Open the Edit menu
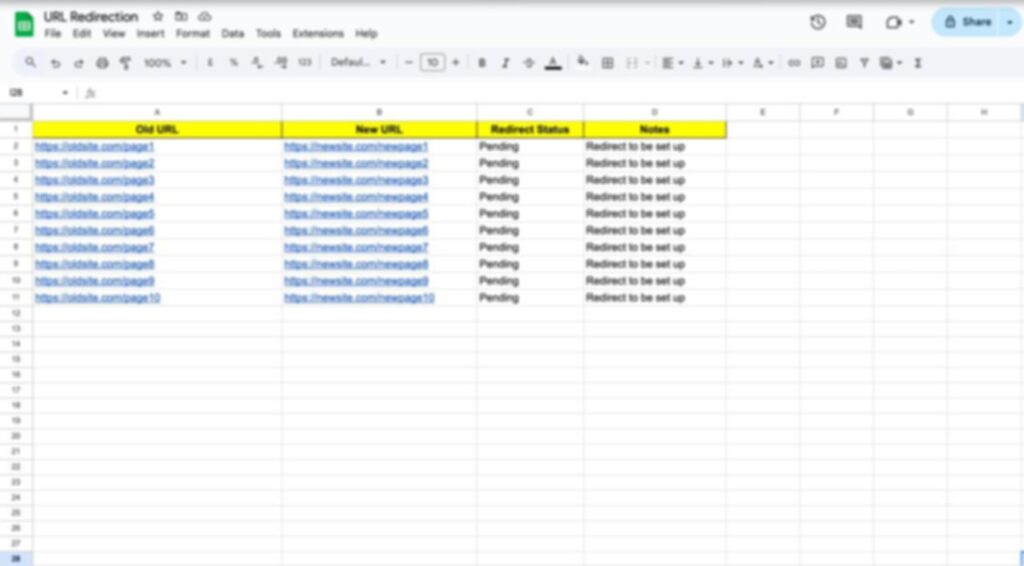Image resolution: width=1024 pixels, height=566 pixels. [82, 33]
